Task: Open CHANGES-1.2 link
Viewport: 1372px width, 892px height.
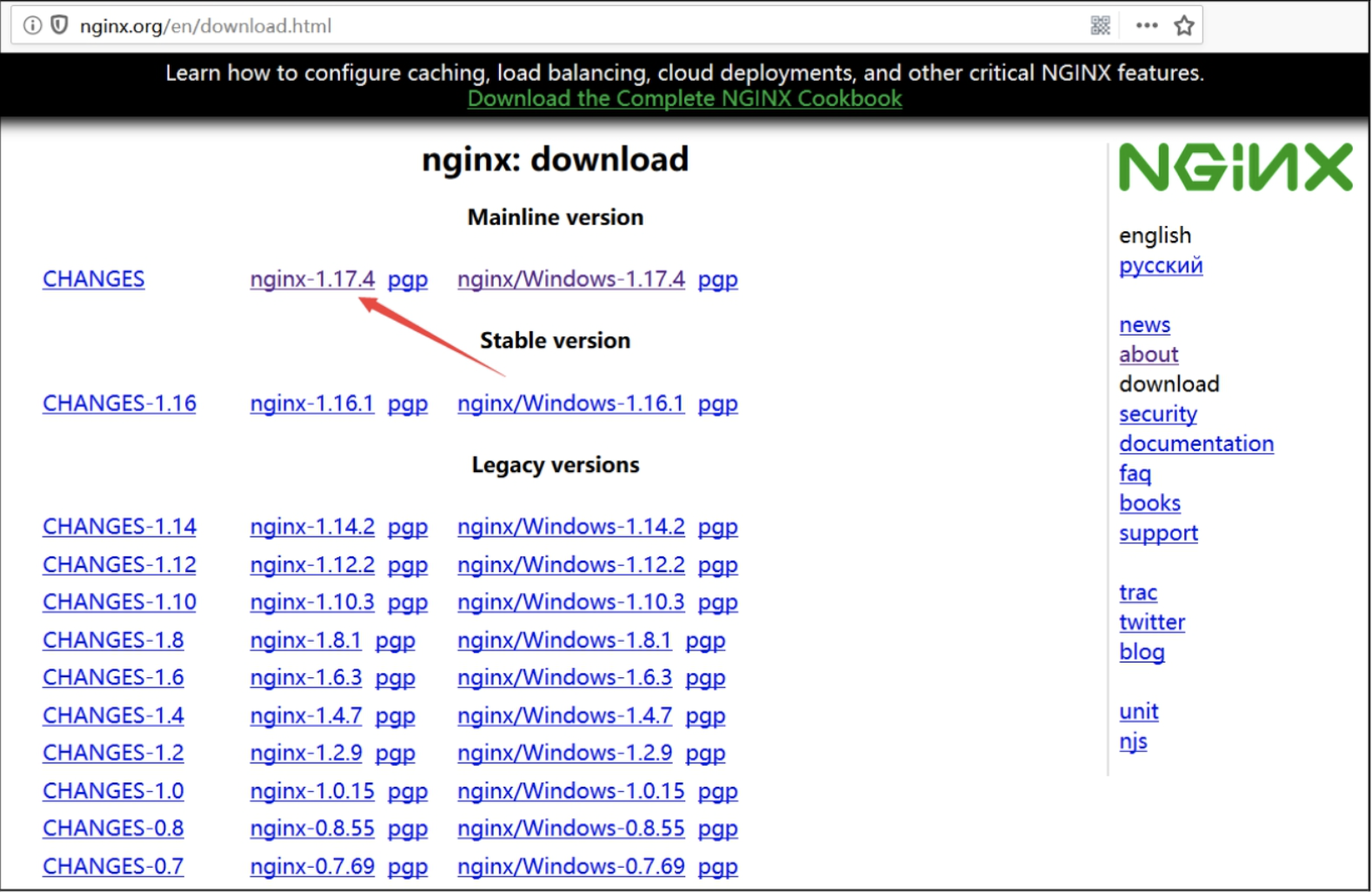Action: point(113,754)
